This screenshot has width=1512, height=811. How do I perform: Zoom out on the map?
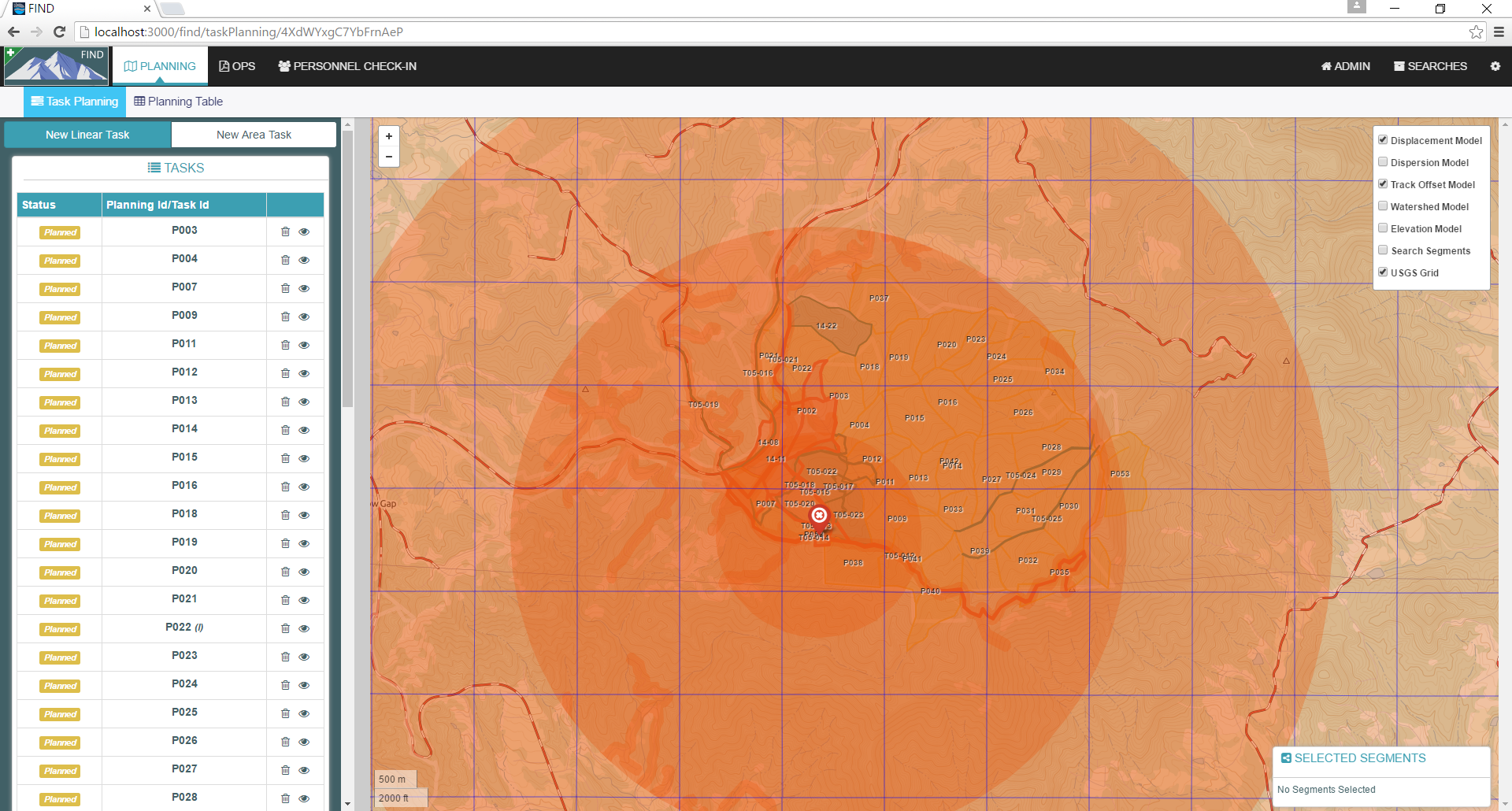click(389, 157)
